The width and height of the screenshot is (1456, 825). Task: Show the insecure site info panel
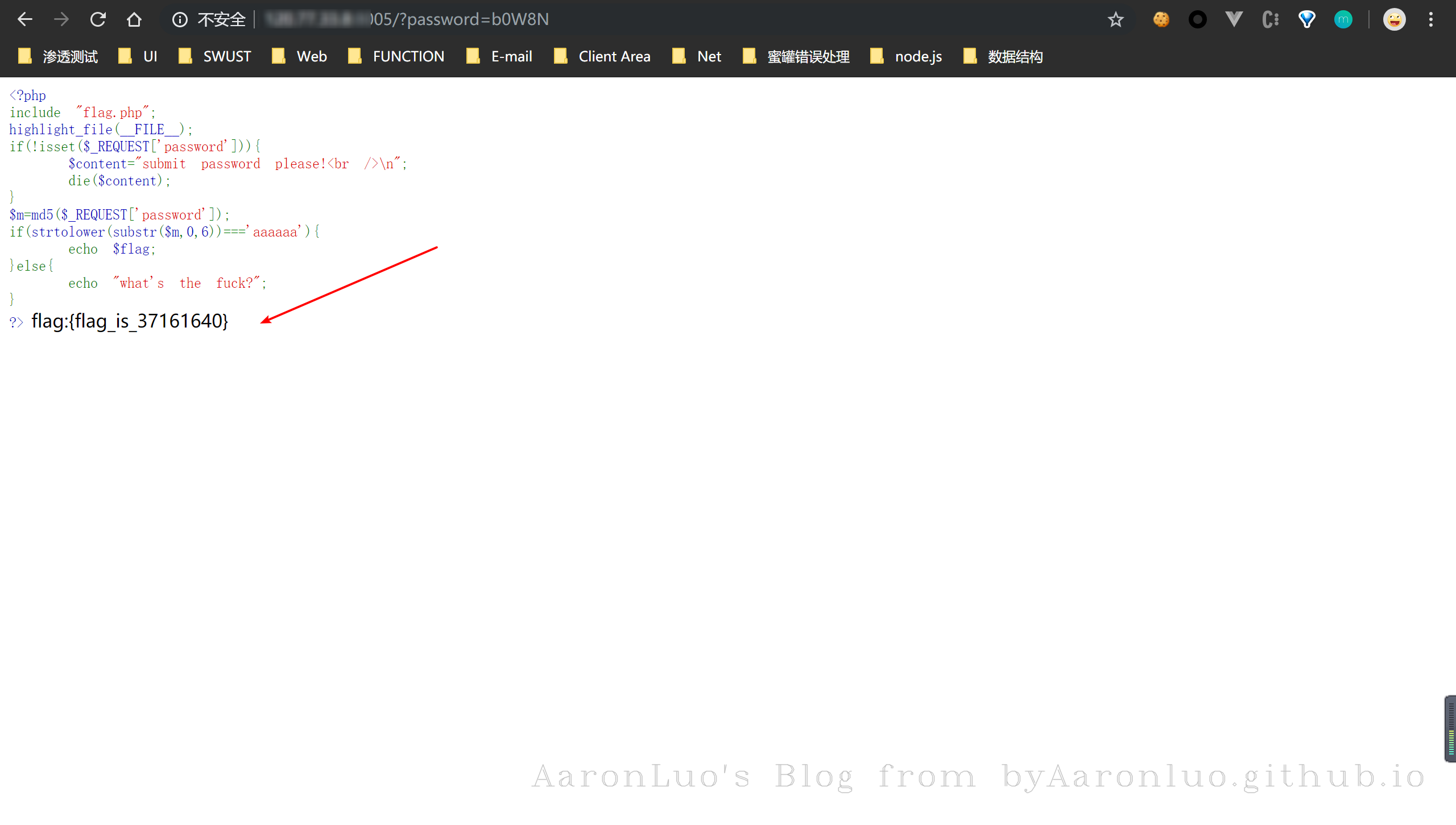coord(208,19)
